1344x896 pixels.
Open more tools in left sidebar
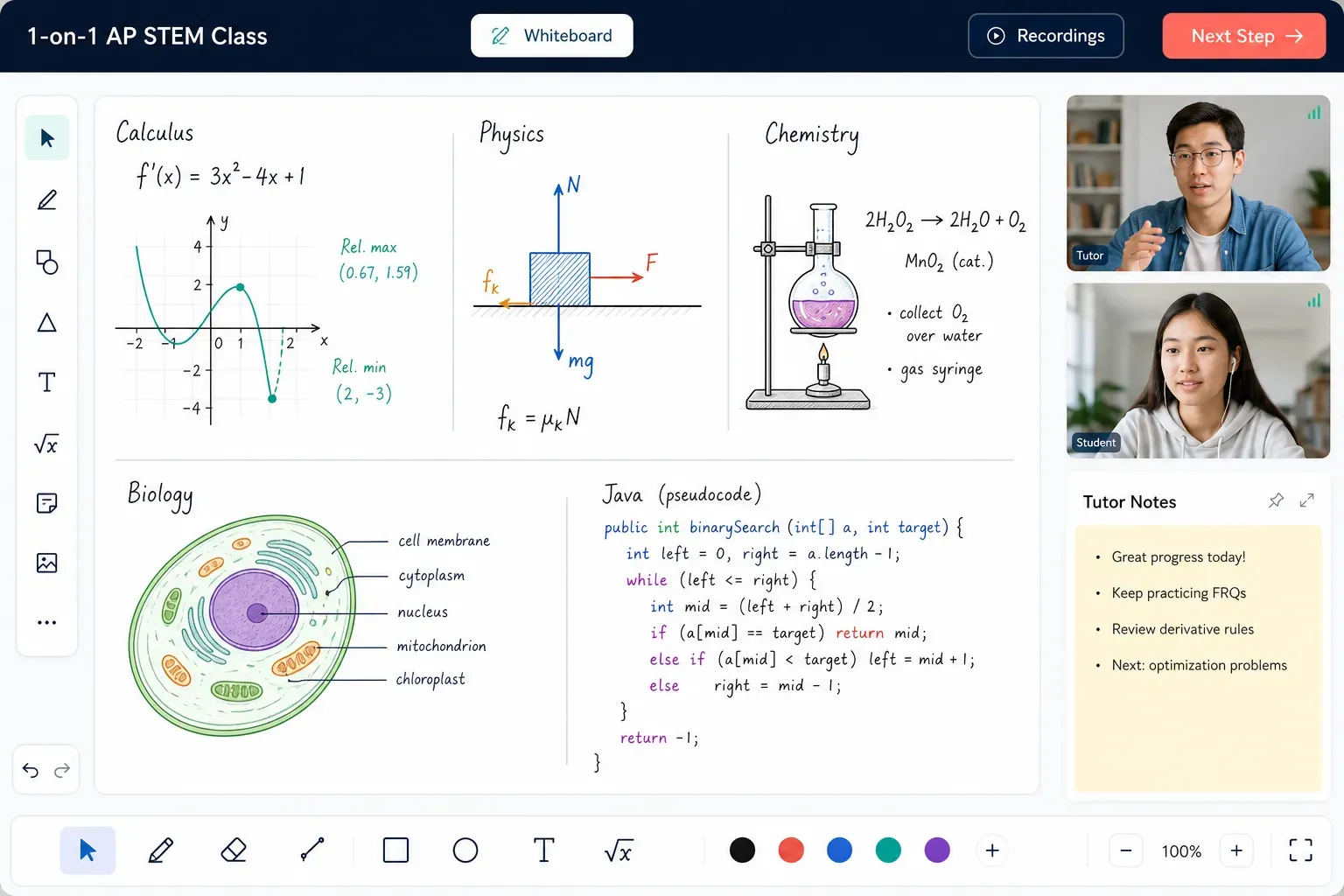(47, 623)
